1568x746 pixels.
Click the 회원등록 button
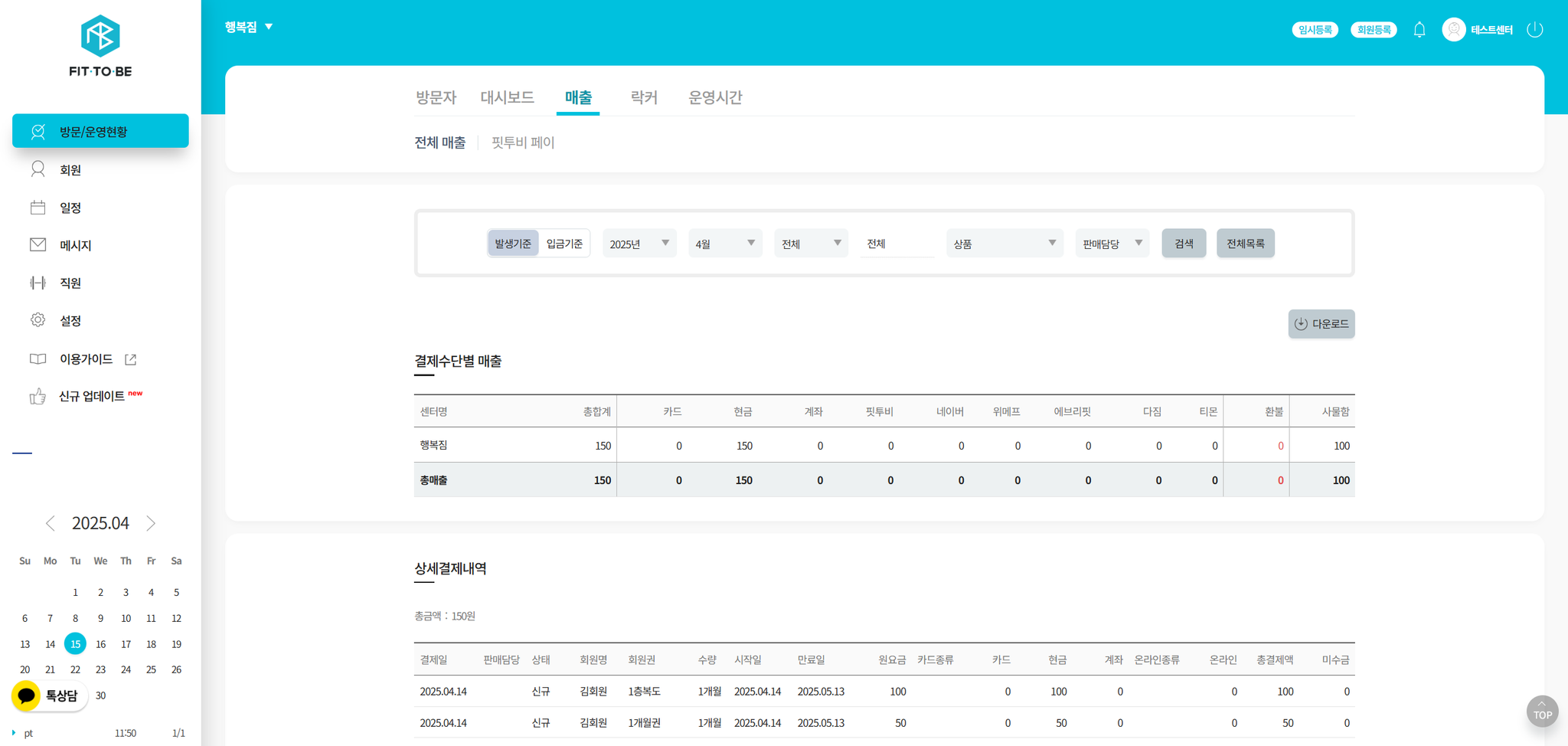(x=1374, y=30)
